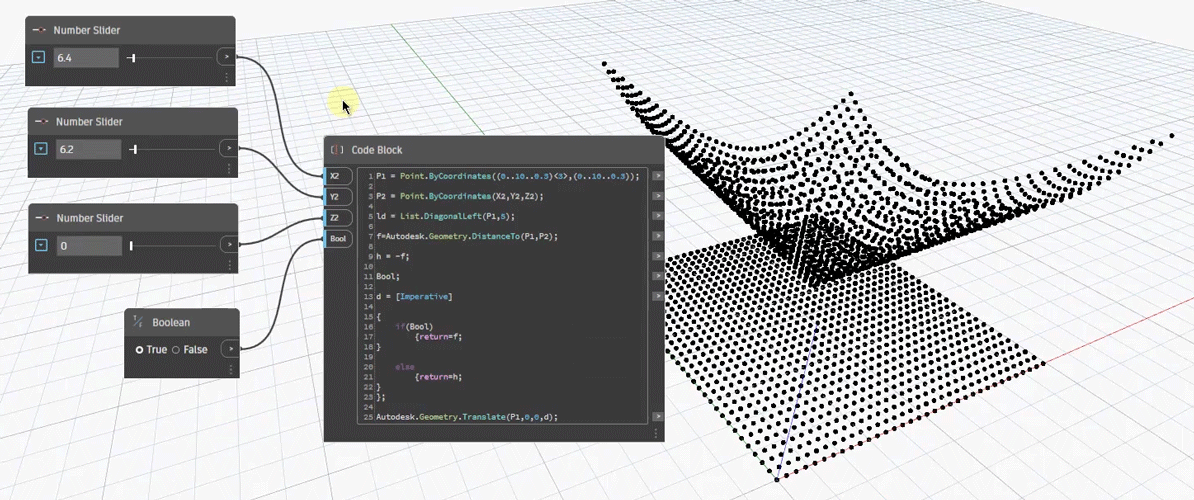This screenshot has height=500, width=1194.
Task: Click Code Block output port for Bool; line
Action: click(657, 275)
